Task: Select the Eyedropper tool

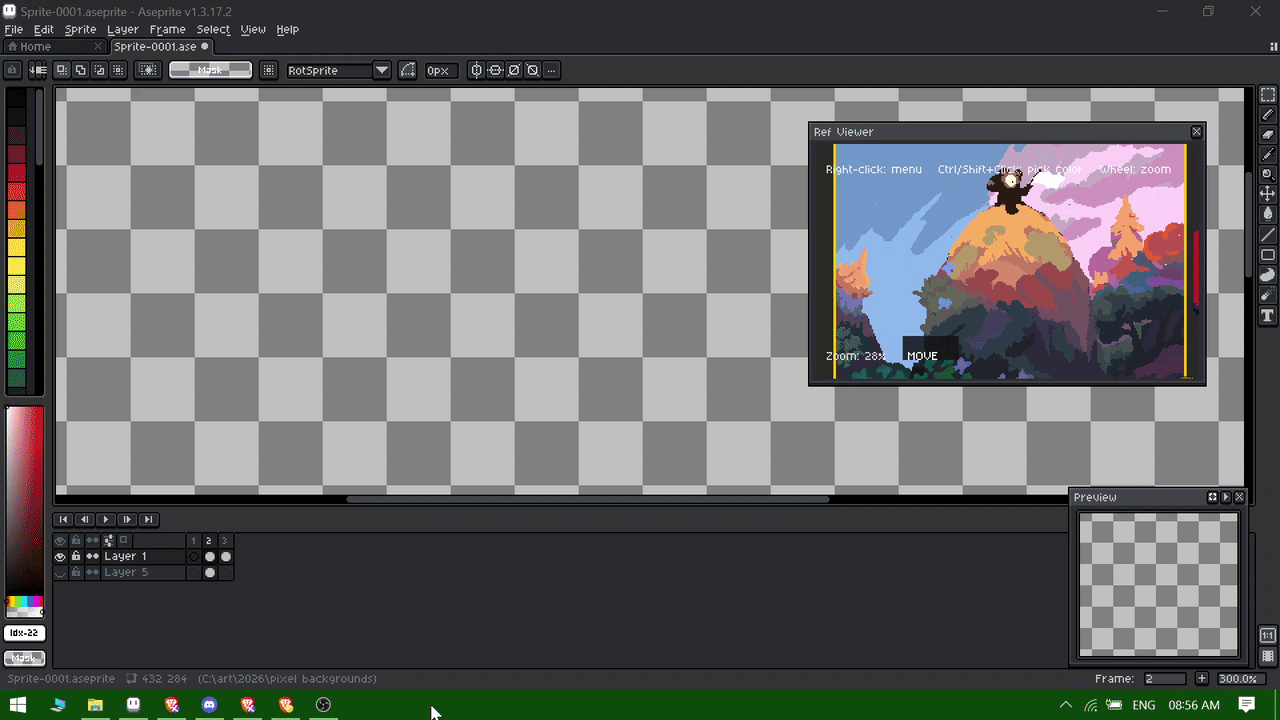Action: pyautogui.click(x=1267, y=154)
